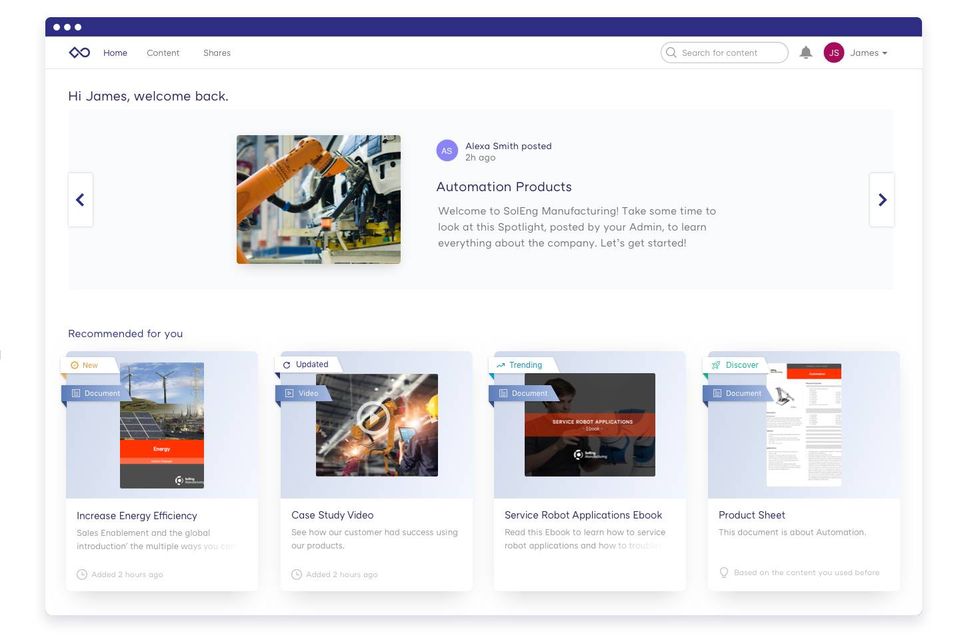The height and width of the screenshot is (637, 960).
Task: Click the '2h ago' timestamp
Action: tap(480, 157)
